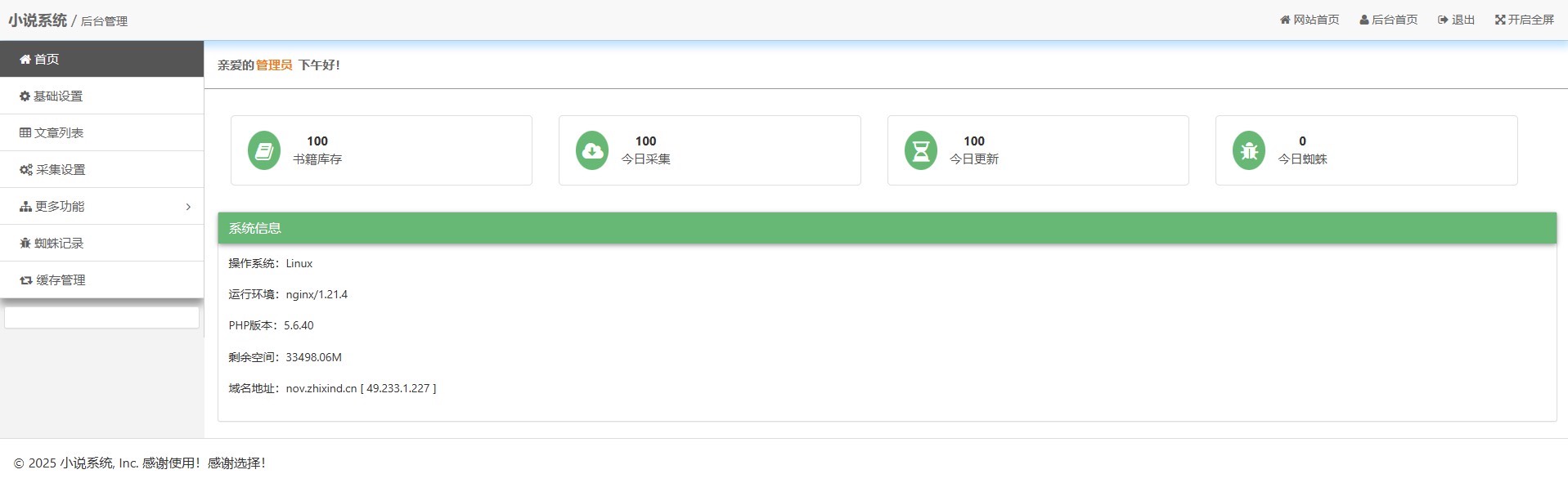
Task: Click the user icon beside 后台首页
Action: point(1364,20)
